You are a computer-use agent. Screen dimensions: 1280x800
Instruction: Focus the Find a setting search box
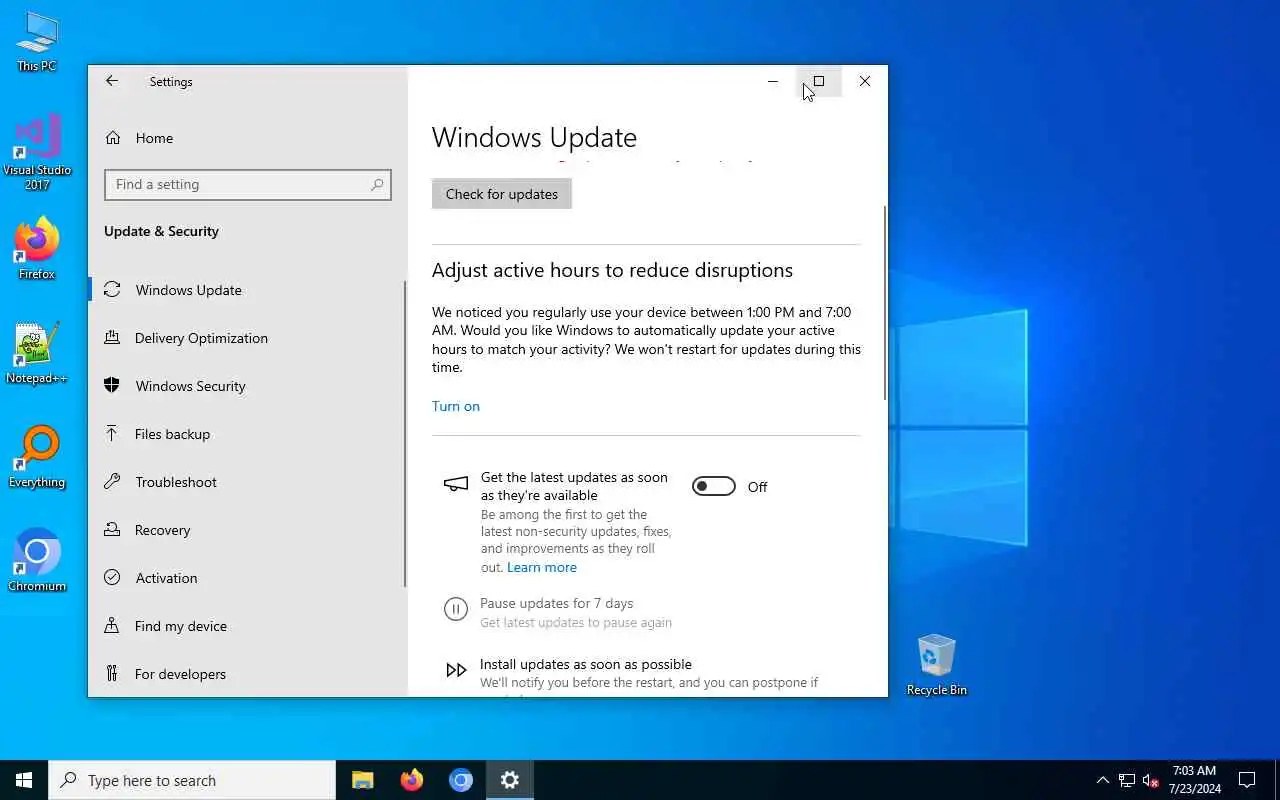pos(248,184)
